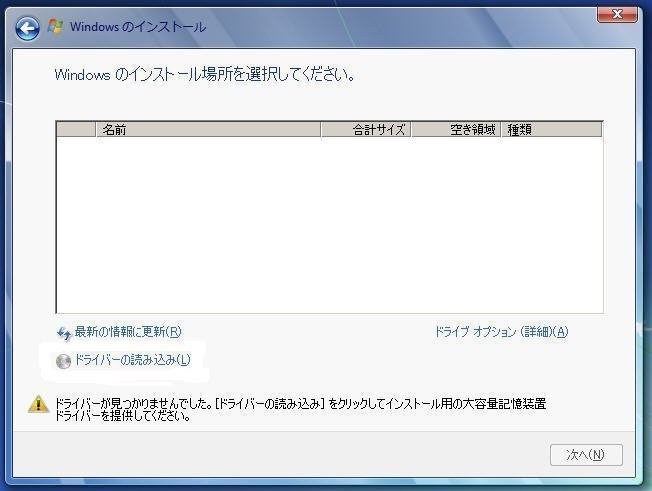This screenshot has height=491, width=652.
Task: Click the 次へ(N) button
Action: click(586, 455)
